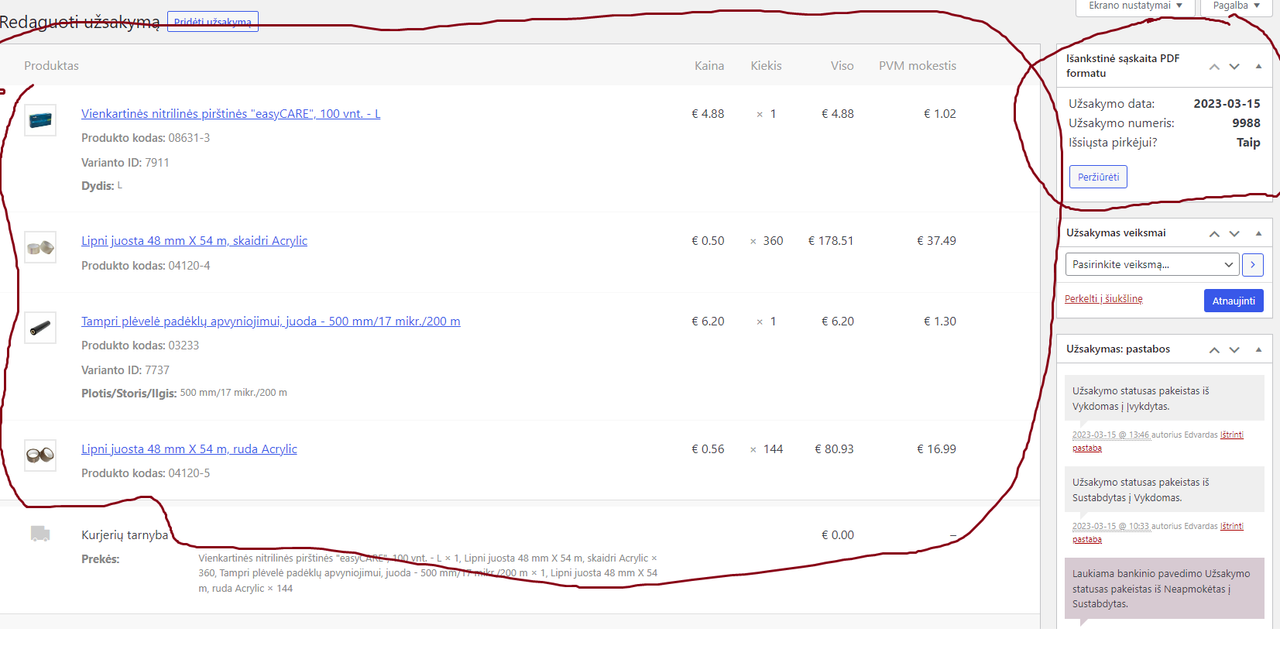
Task: Open the Tampri plėvelė padėklų apvyniojimui link
Action: [x=271, y=321]
